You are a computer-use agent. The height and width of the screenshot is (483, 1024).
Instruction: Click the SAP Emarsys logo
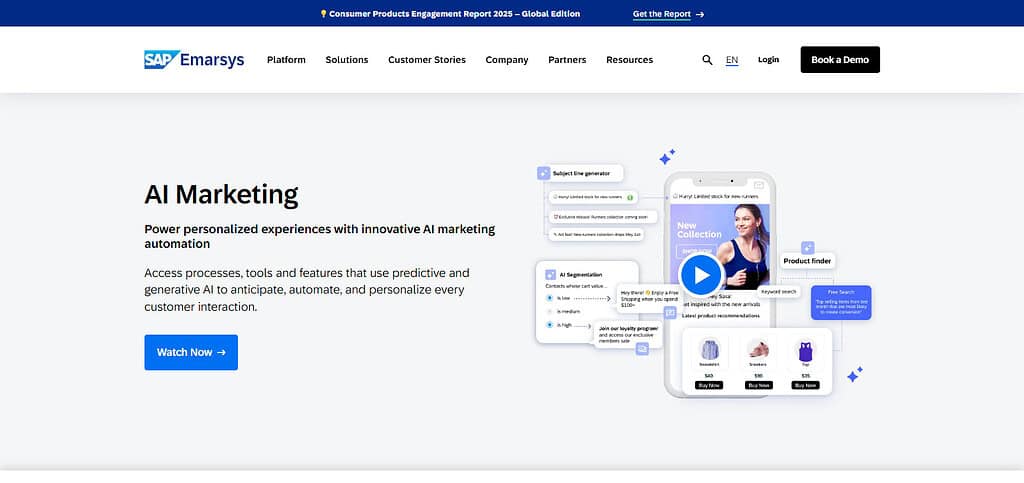point(194,59)
